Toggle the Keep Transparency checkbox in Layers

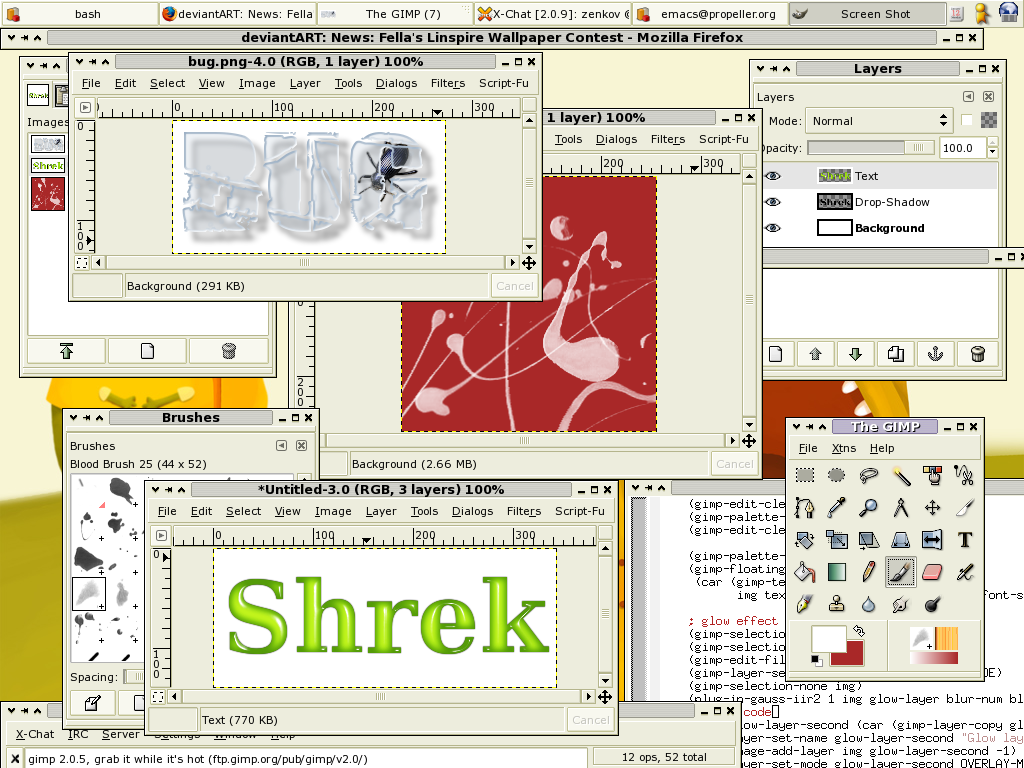tap(967, 120)
